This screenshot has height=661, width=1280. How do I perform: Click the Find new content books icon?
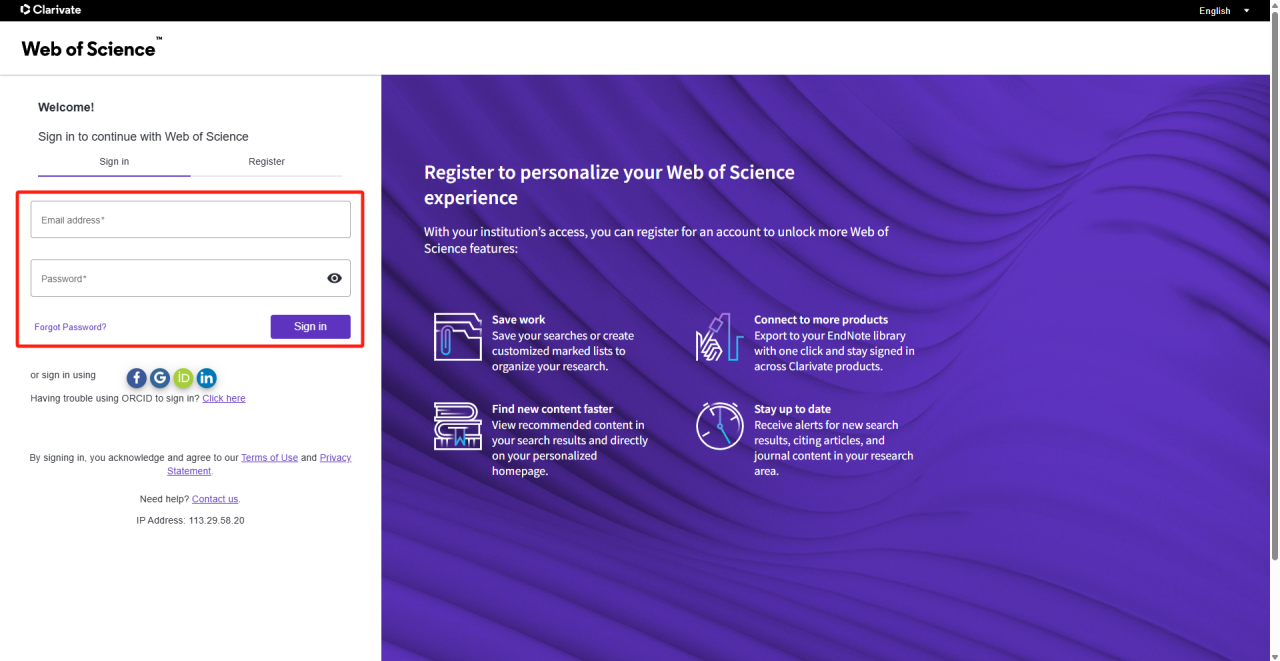(457, 426)
